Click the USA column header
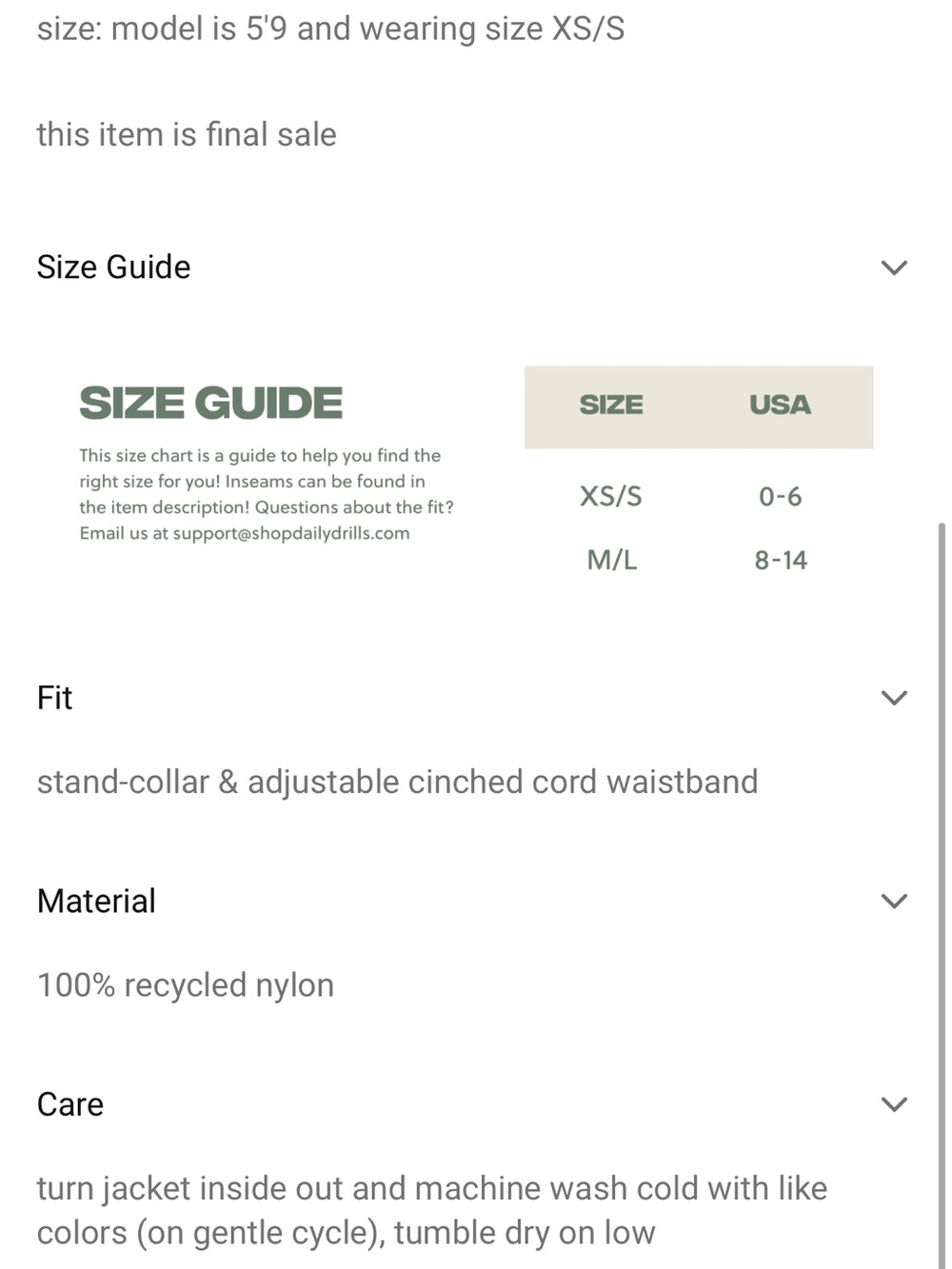The image size is (952, 1269). [x=780, y=405]
